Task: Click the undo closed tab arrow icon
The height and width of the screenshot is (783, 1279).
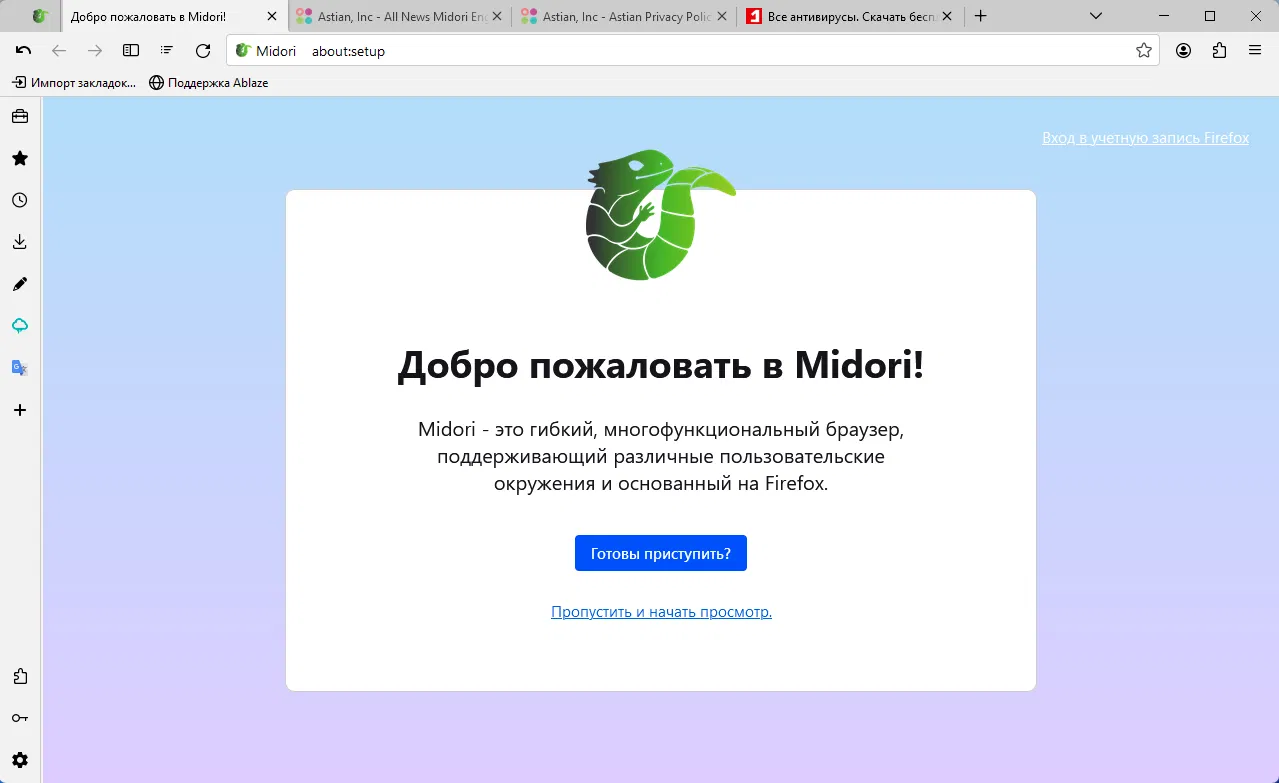Action: (23, 50)
